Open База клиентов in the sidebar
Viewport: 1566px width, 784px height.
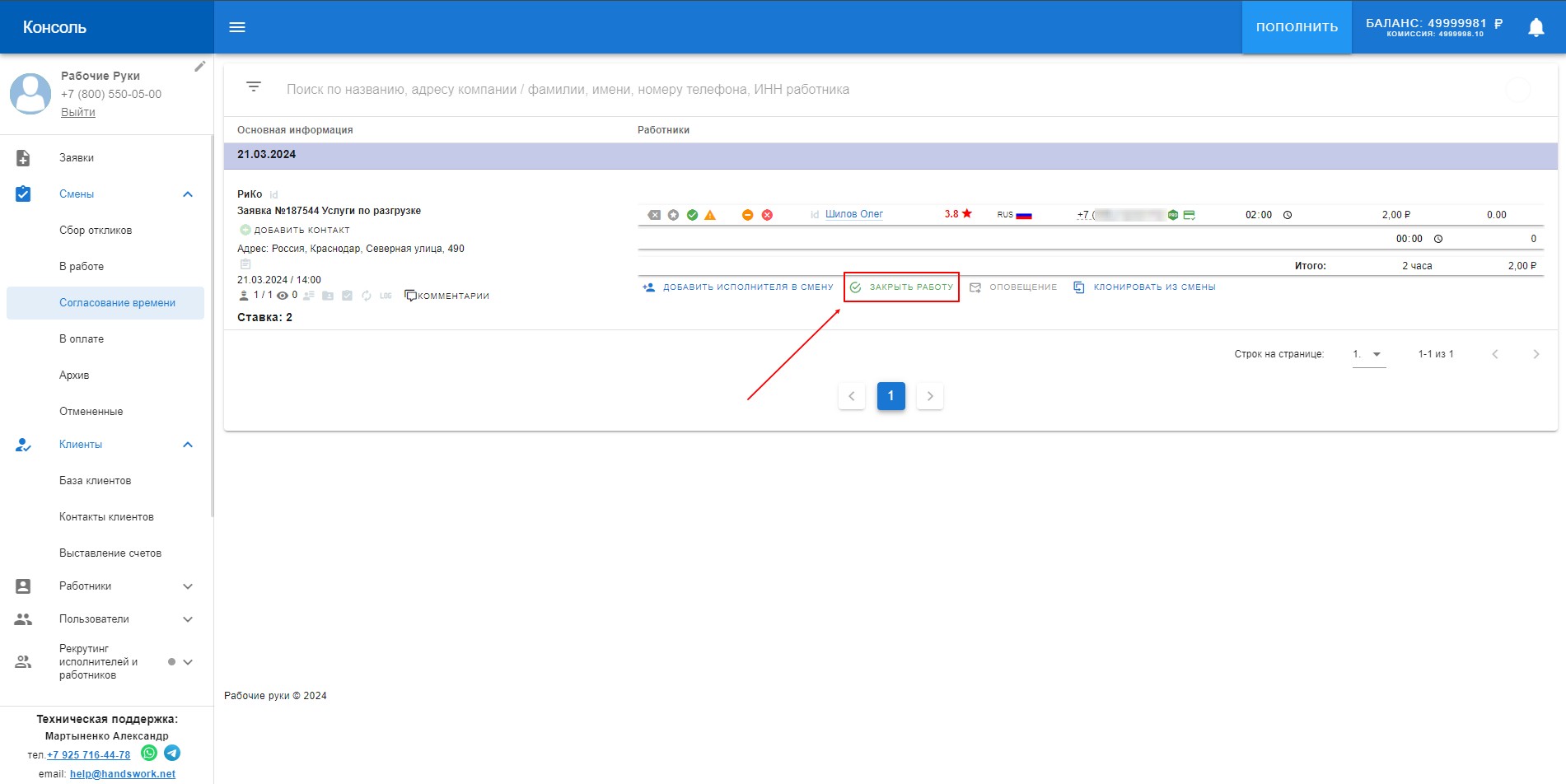(x=95, y=481)
